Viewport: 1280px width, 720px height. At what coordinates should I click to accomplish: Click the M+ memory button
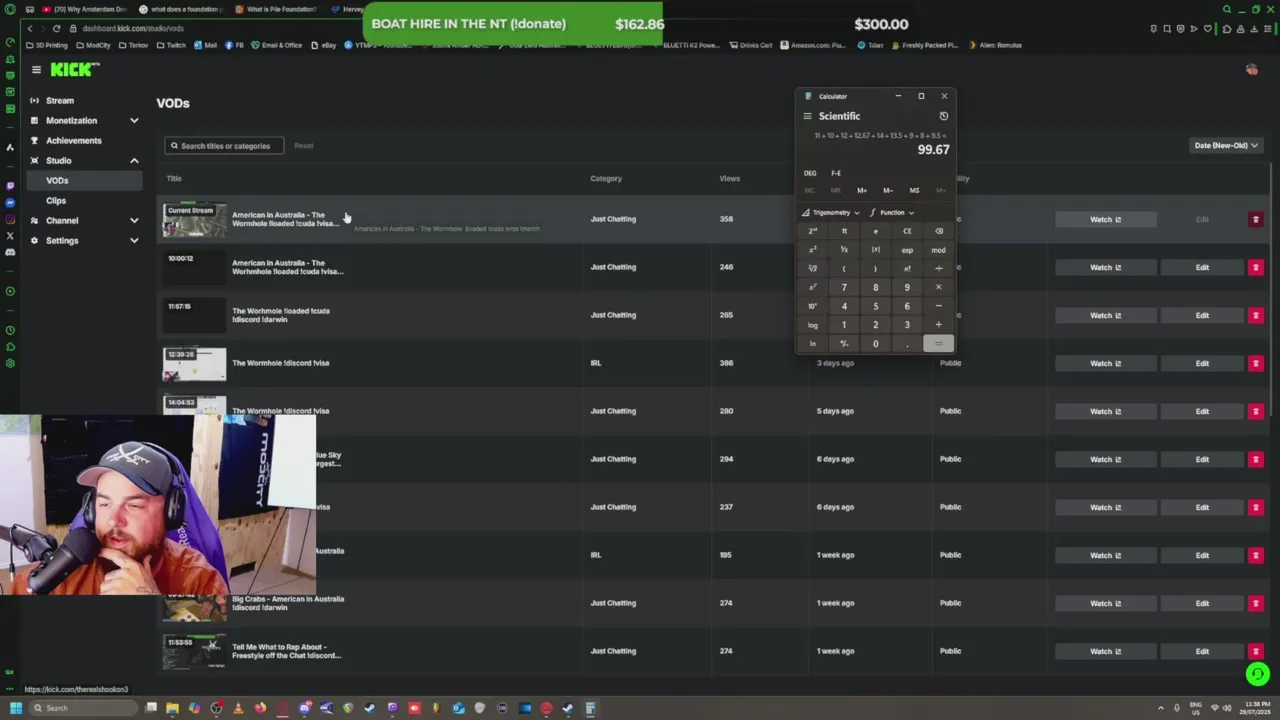tap(862, 190)
